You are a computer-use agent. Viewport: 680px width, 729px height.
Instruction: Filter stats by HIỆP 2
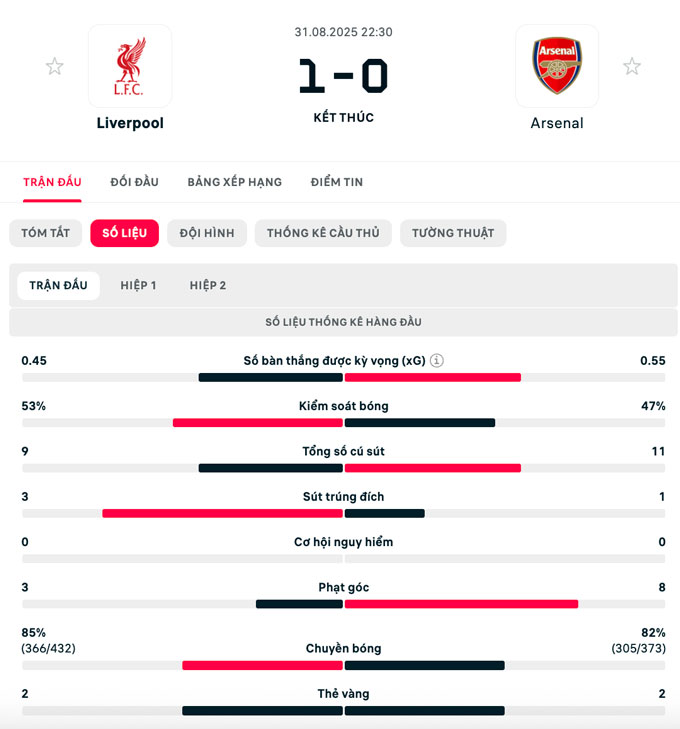[208, 285]
